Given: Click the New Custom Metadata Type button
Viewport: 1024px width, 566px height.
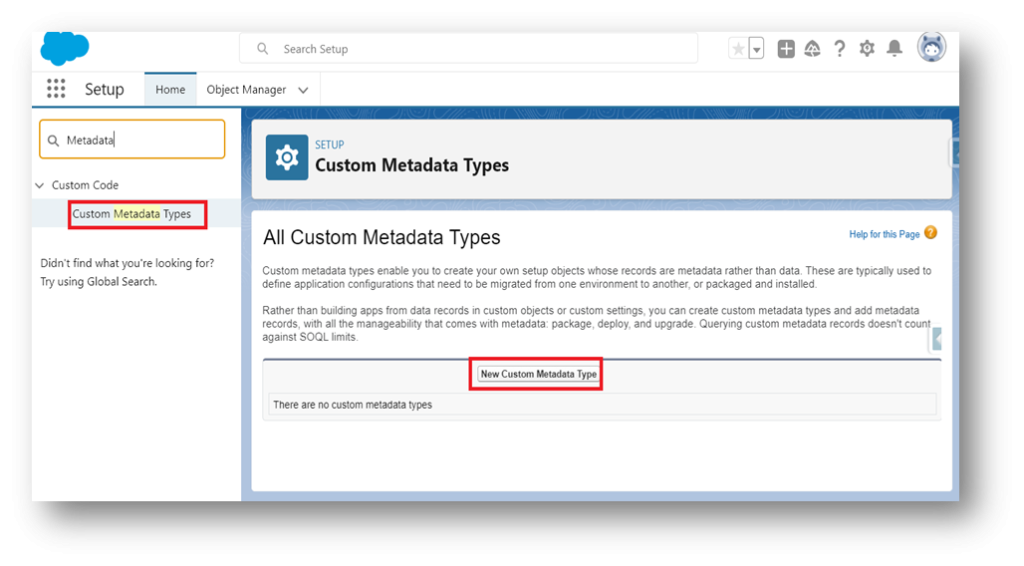Looking at the screenshot, I should pyautogui.click(x=538, y=374).
